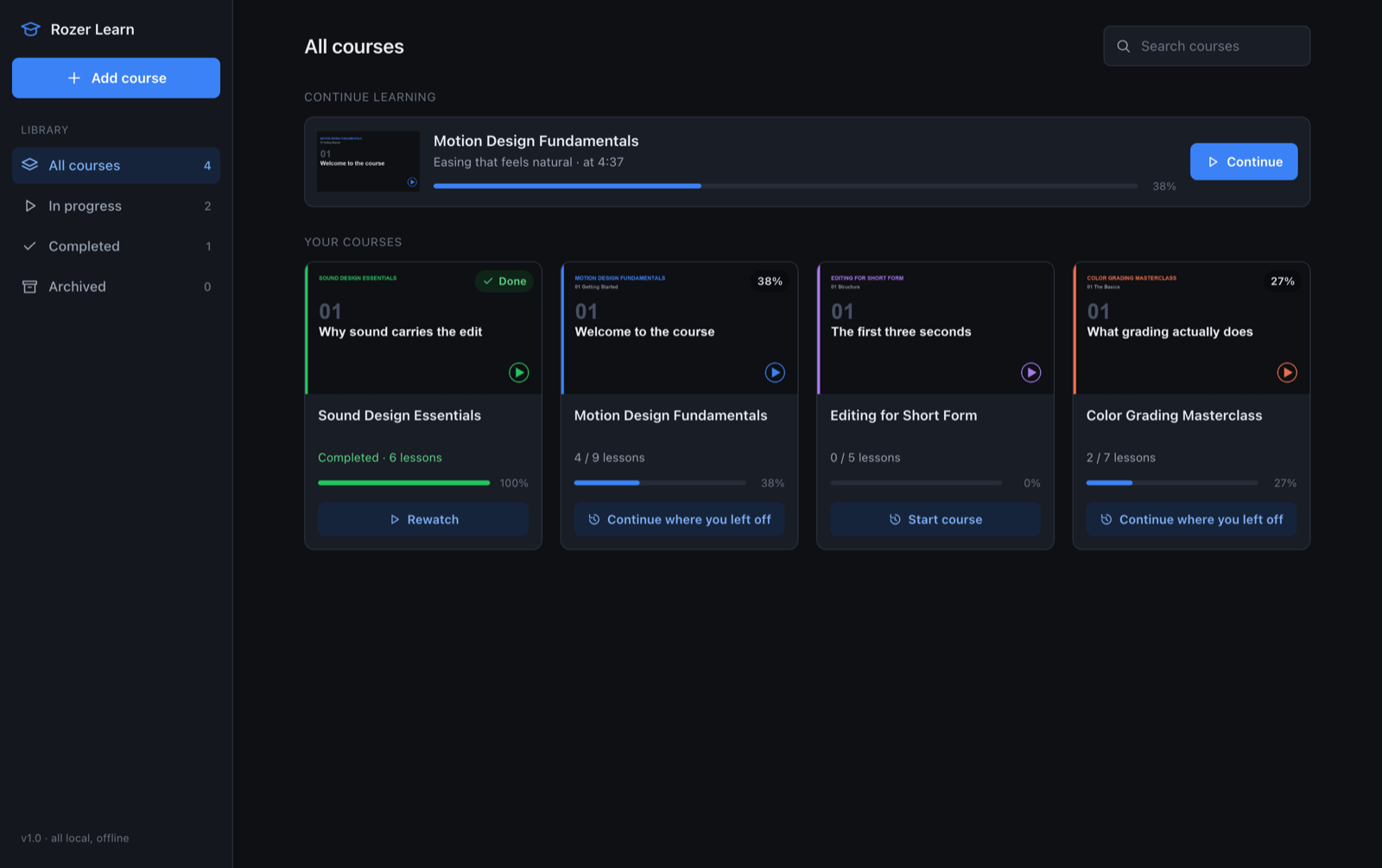The image size is (1382, 868).
Task: Click the Done badge on Sound Design Essentials
Action: (x=504, y=281)
